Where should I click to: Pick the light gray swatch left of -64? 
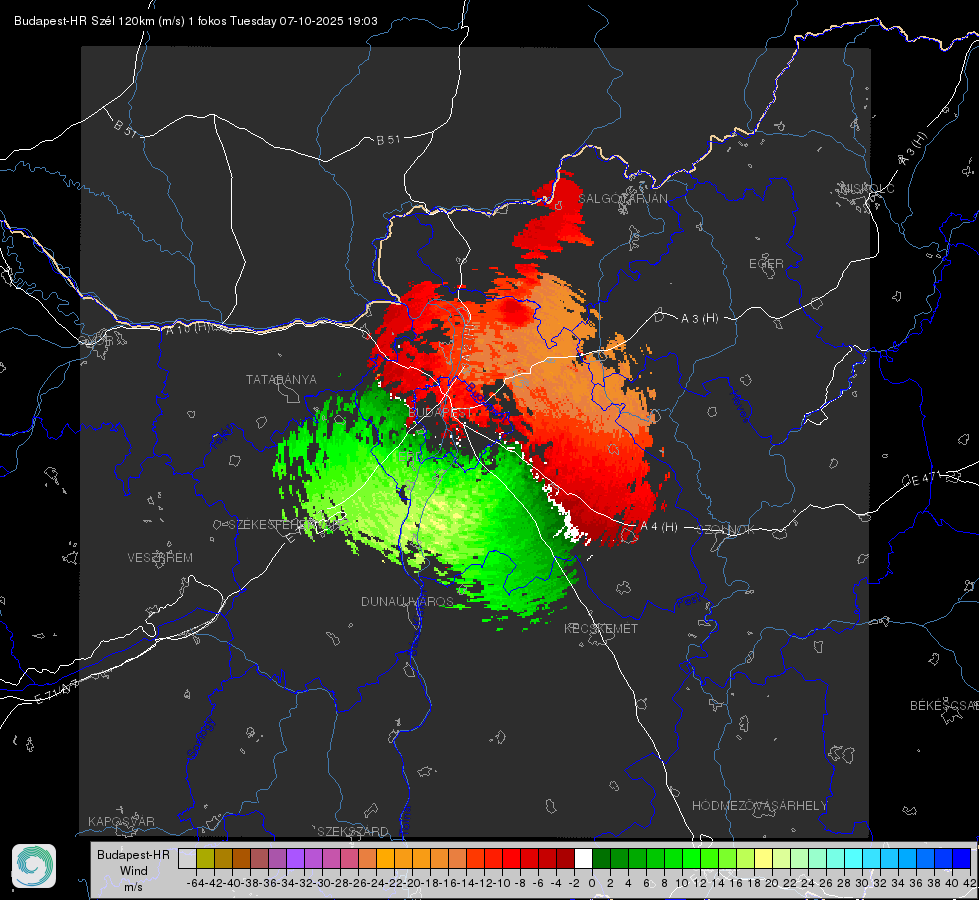coord(187,858)
